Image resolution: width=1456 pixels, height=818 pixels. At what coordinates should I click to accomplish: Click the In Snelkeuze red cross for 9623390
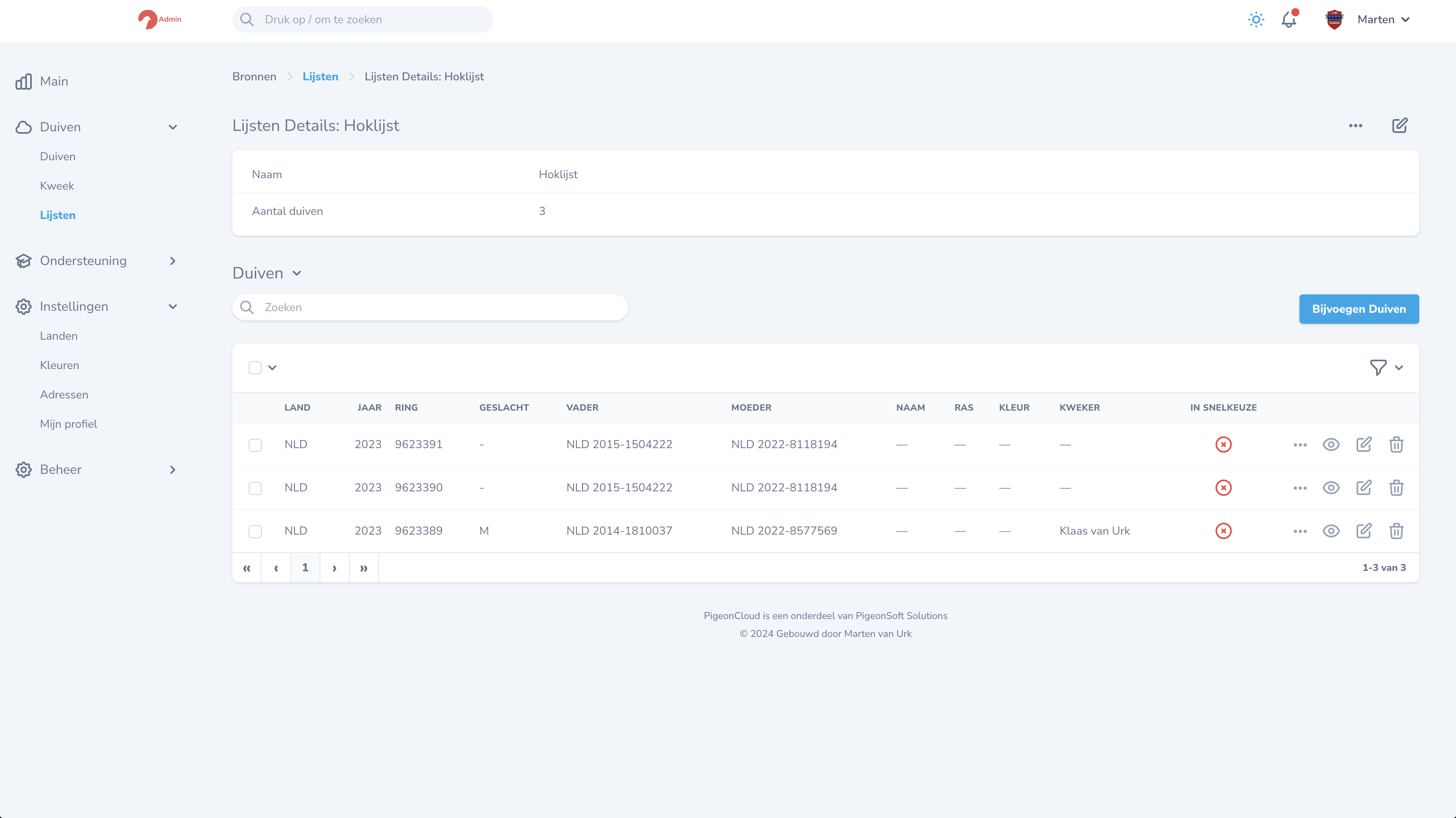coord(1223,488)
